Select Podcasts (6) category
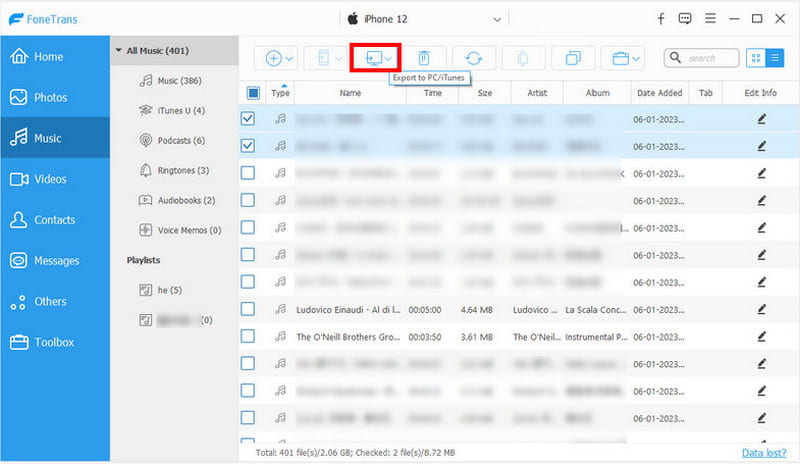This screenshot has width=800, height=464. 172,140
